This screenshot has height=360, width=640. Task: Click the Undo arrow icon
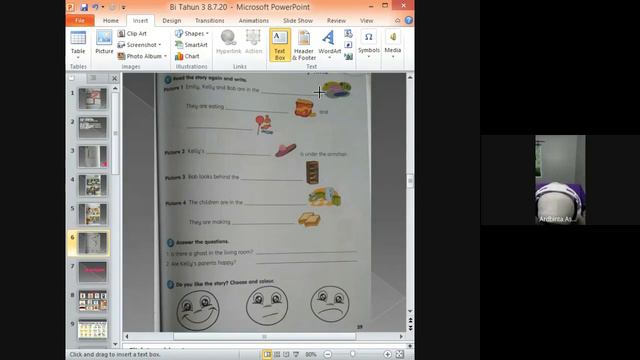pyautogui.click(x=96, y=7)
